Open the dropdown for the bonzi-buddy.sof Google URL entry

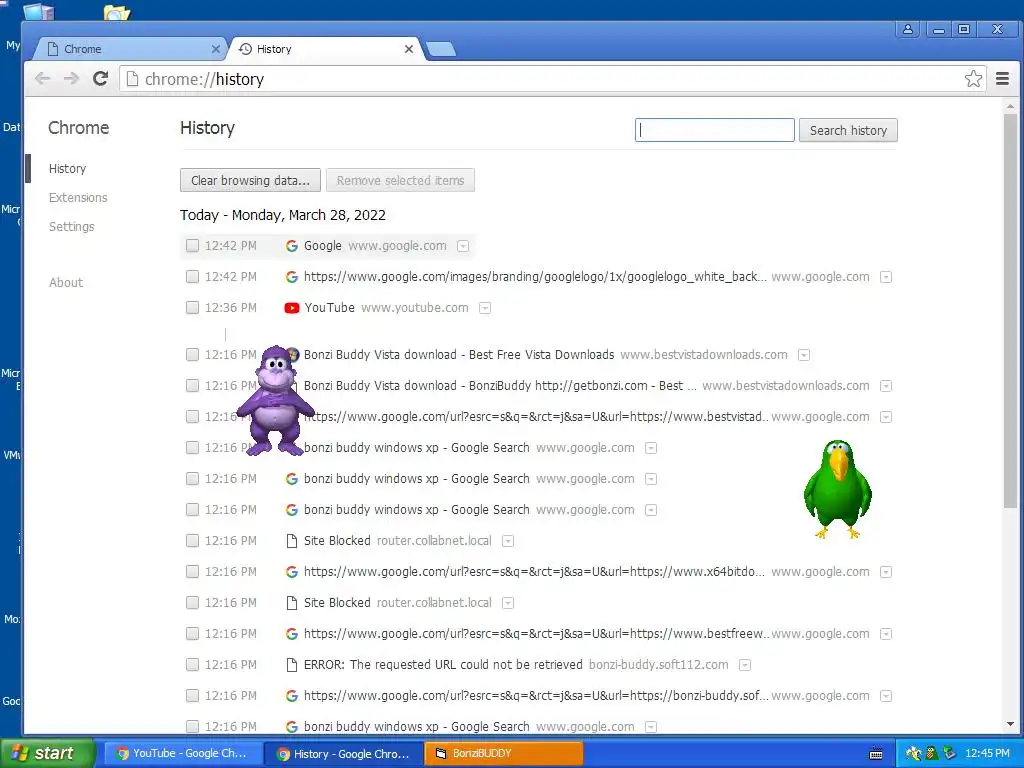pos(886,696)
